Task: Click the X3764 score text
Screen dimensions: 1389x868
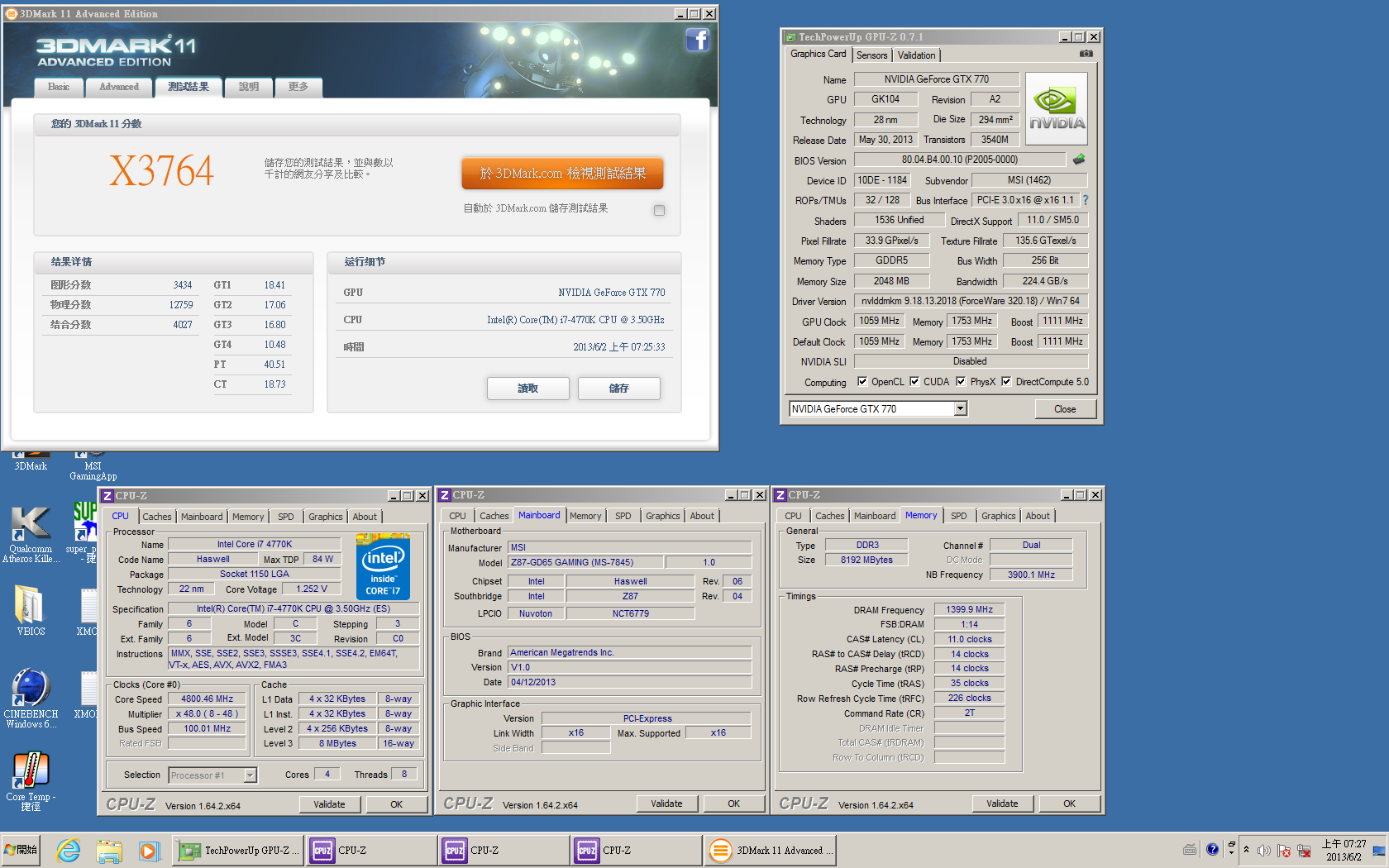Action: pyautogui.click(x=161, y=171)
